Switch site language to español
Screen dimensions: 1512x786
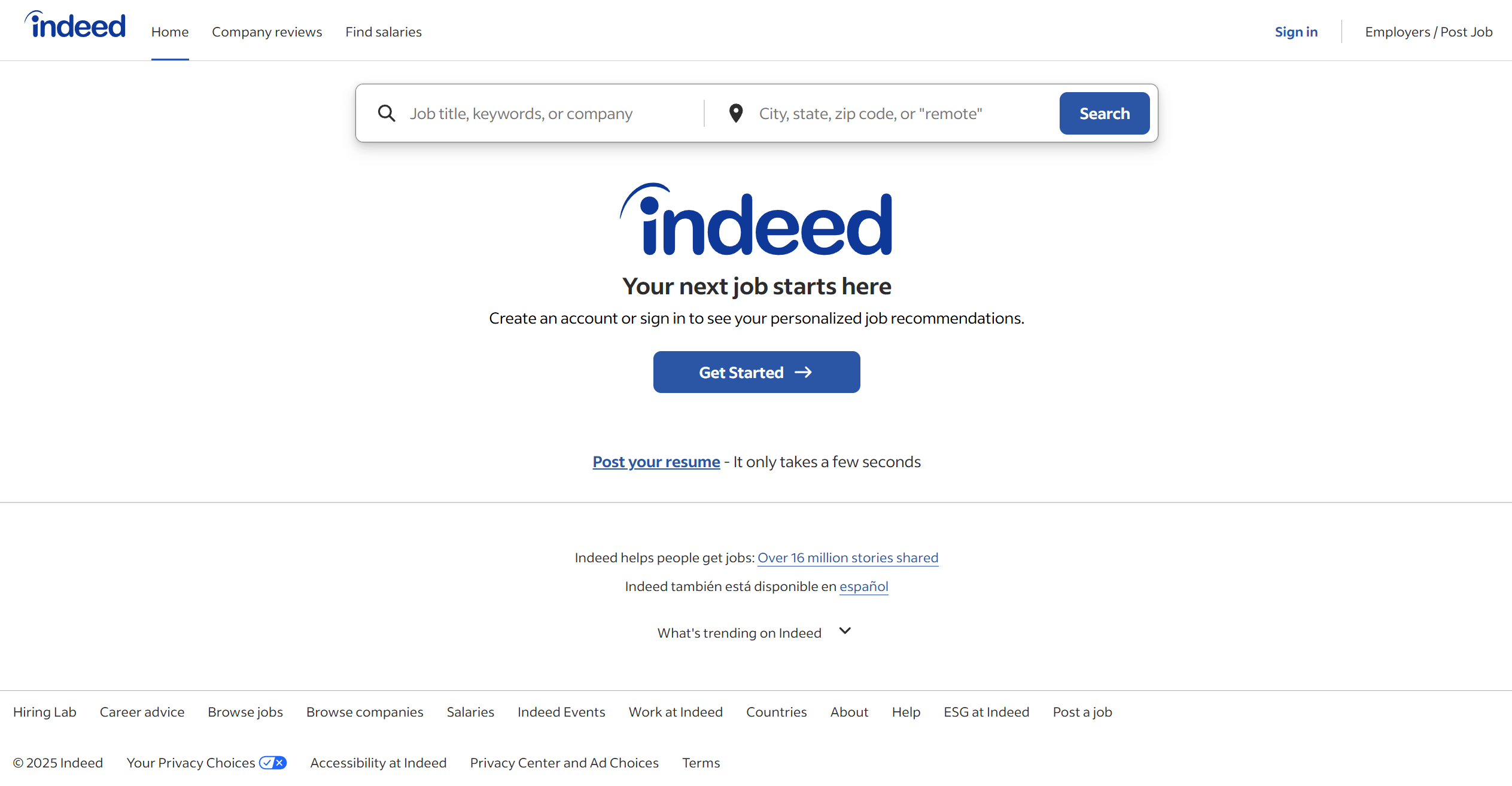(863, 586)
